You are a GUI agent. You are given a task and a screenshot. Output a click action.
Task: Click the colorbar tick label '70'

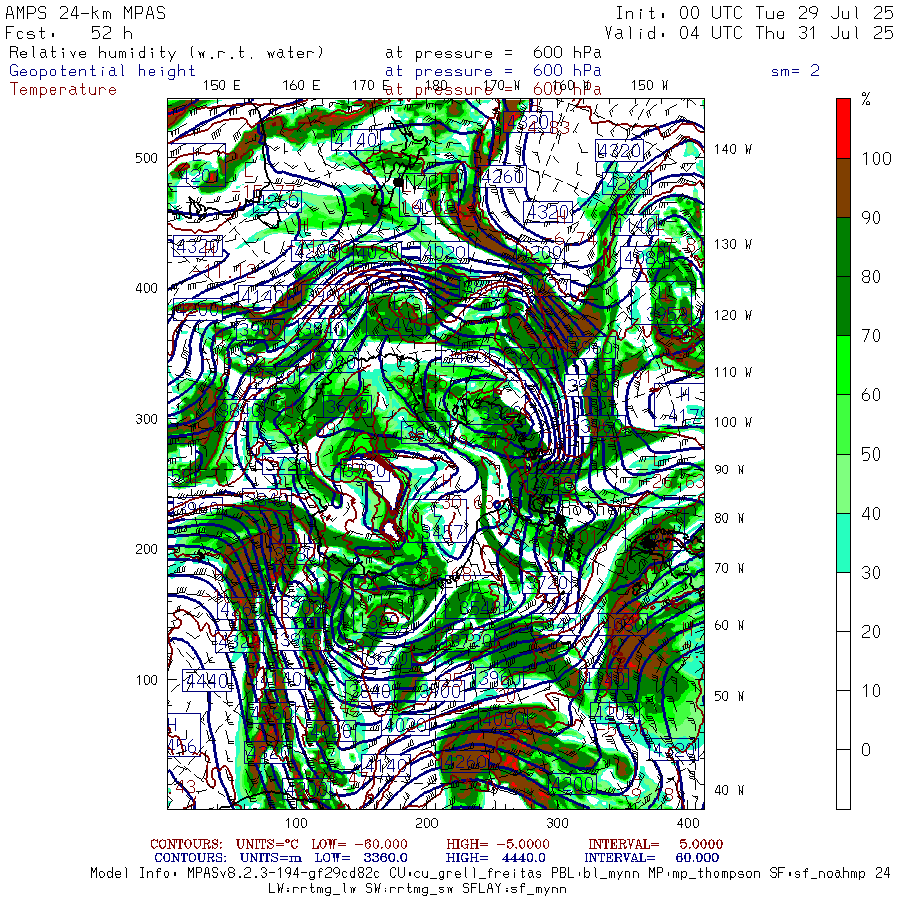pos(871,336)
